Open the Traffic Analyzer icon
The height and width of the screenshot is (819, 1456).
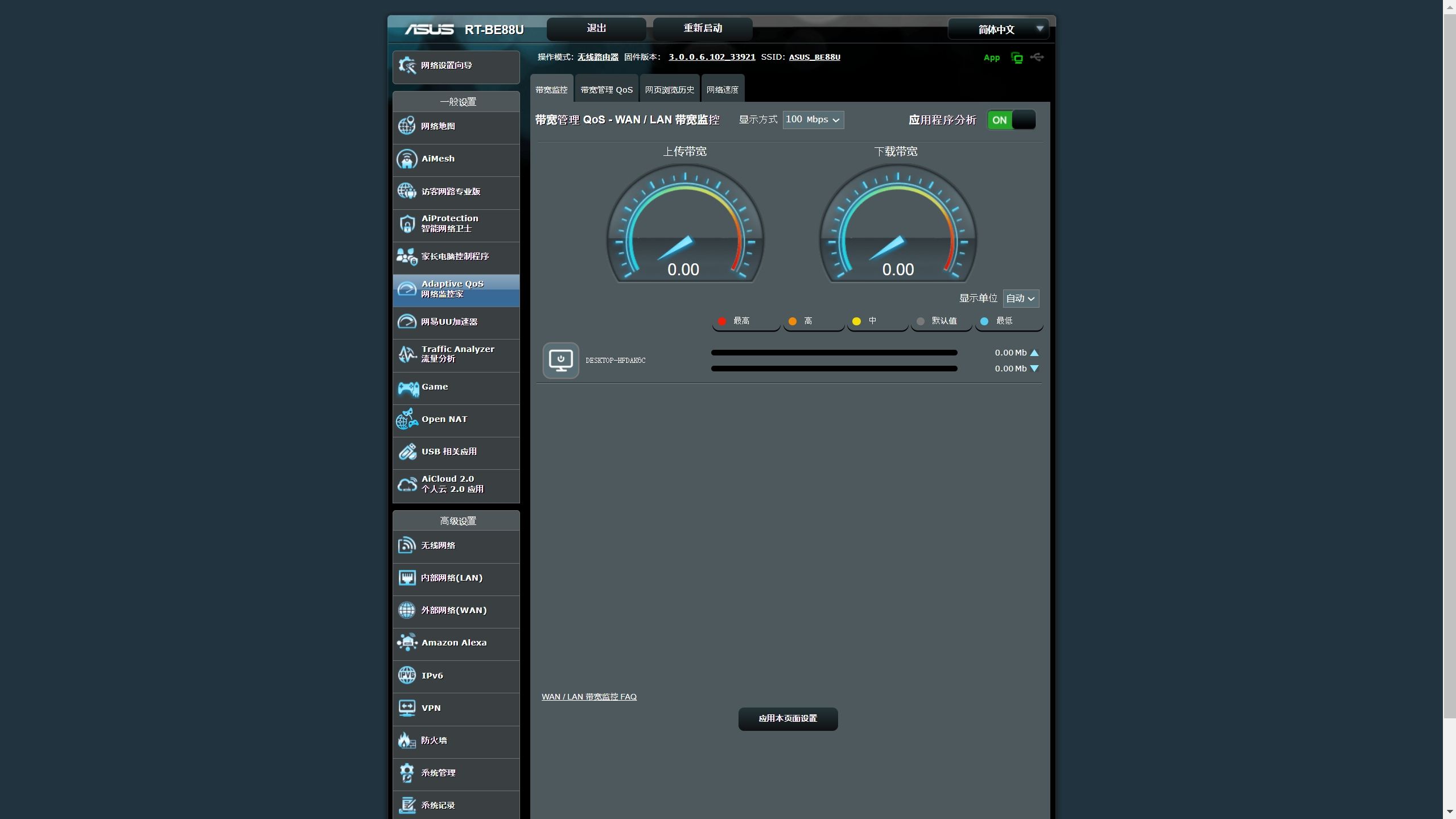click(407, 354)
